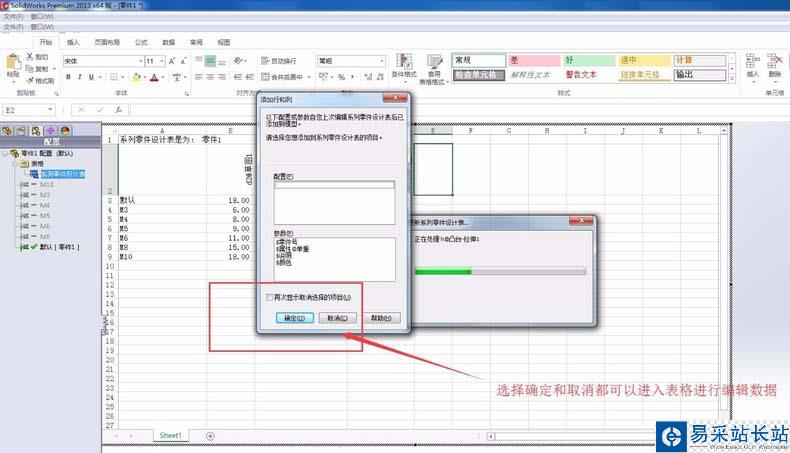Click 确定 button in 添加行和列 dialog

[x=295, y=318]
